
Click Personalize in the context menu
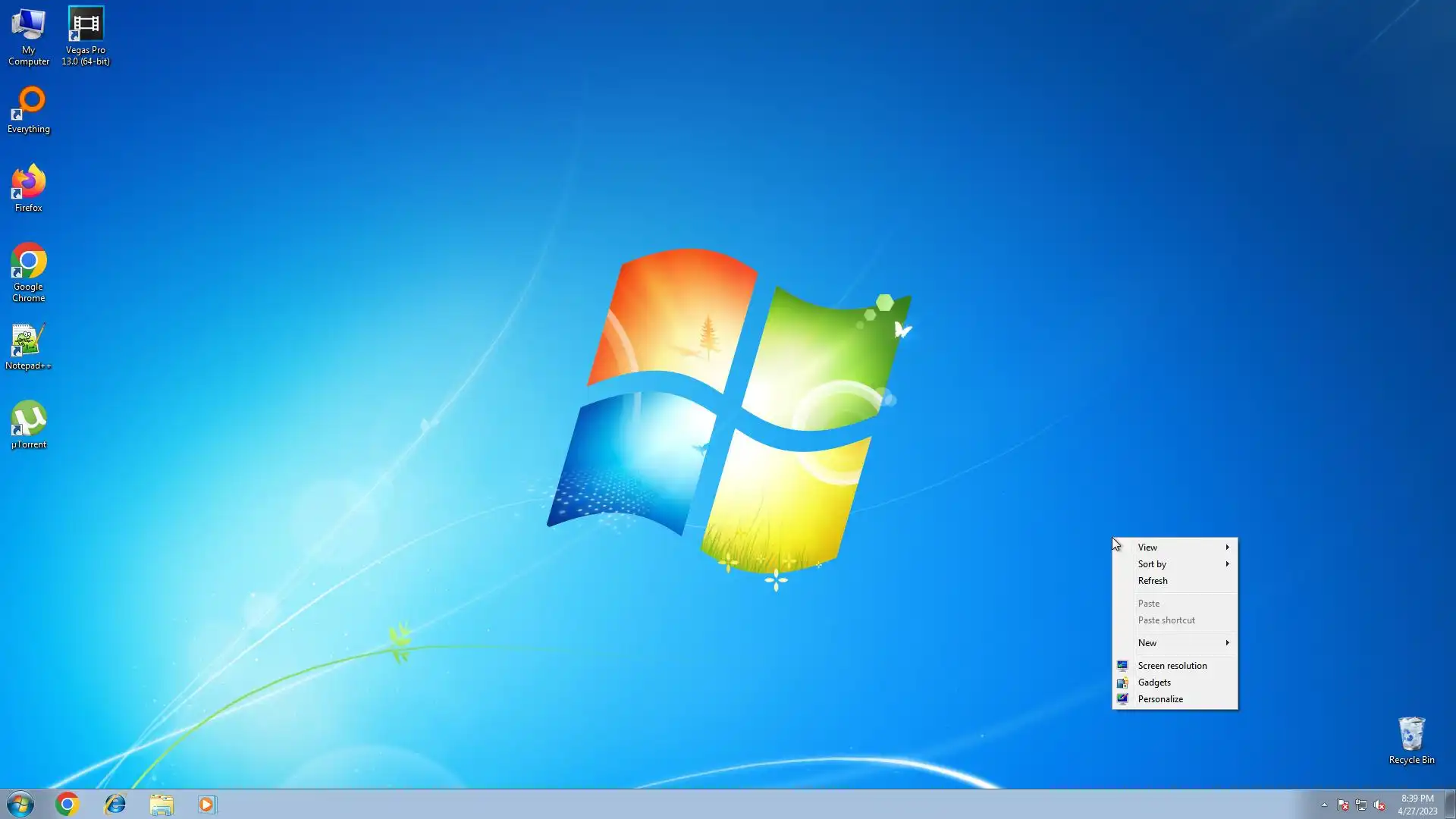[1160, 699]
